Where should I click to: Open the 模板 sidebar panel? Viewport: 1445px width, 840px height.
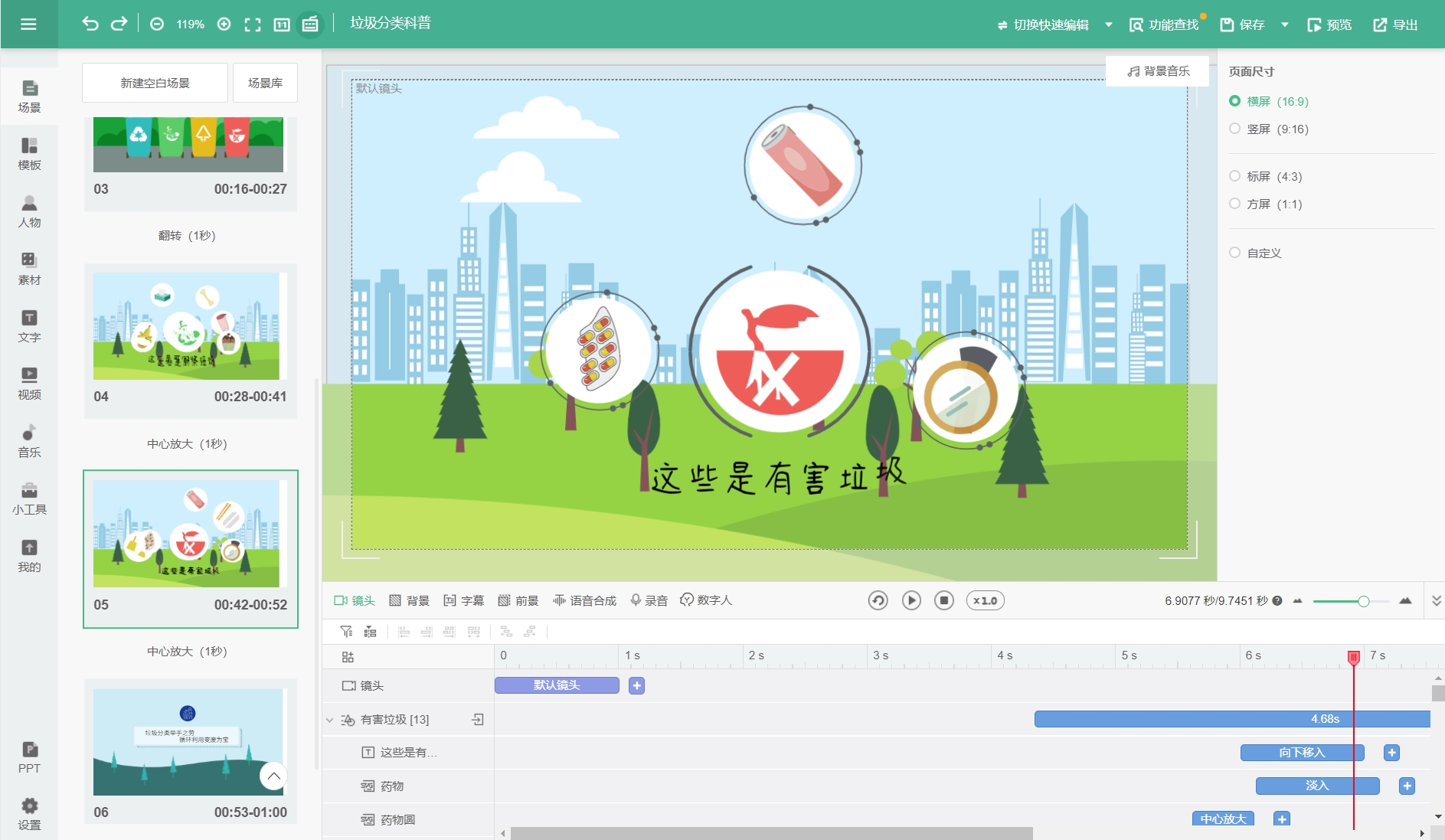pos(29,154)
